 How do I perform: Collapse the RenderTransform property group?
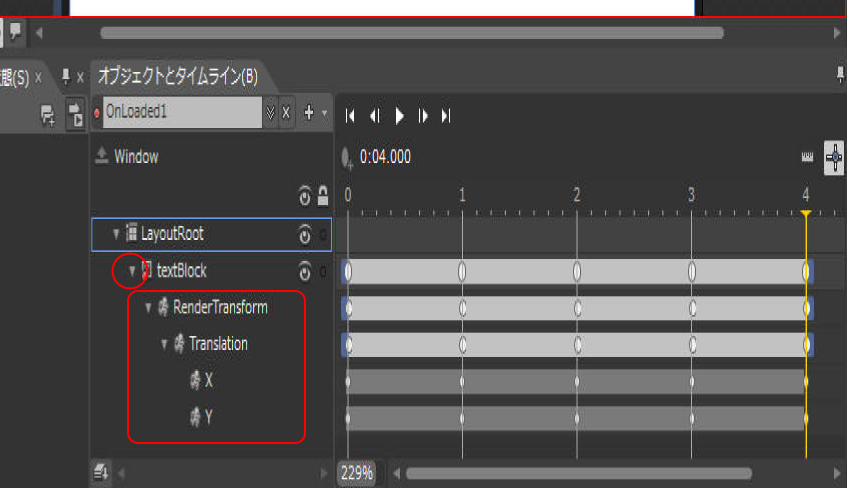coord(148,308)
